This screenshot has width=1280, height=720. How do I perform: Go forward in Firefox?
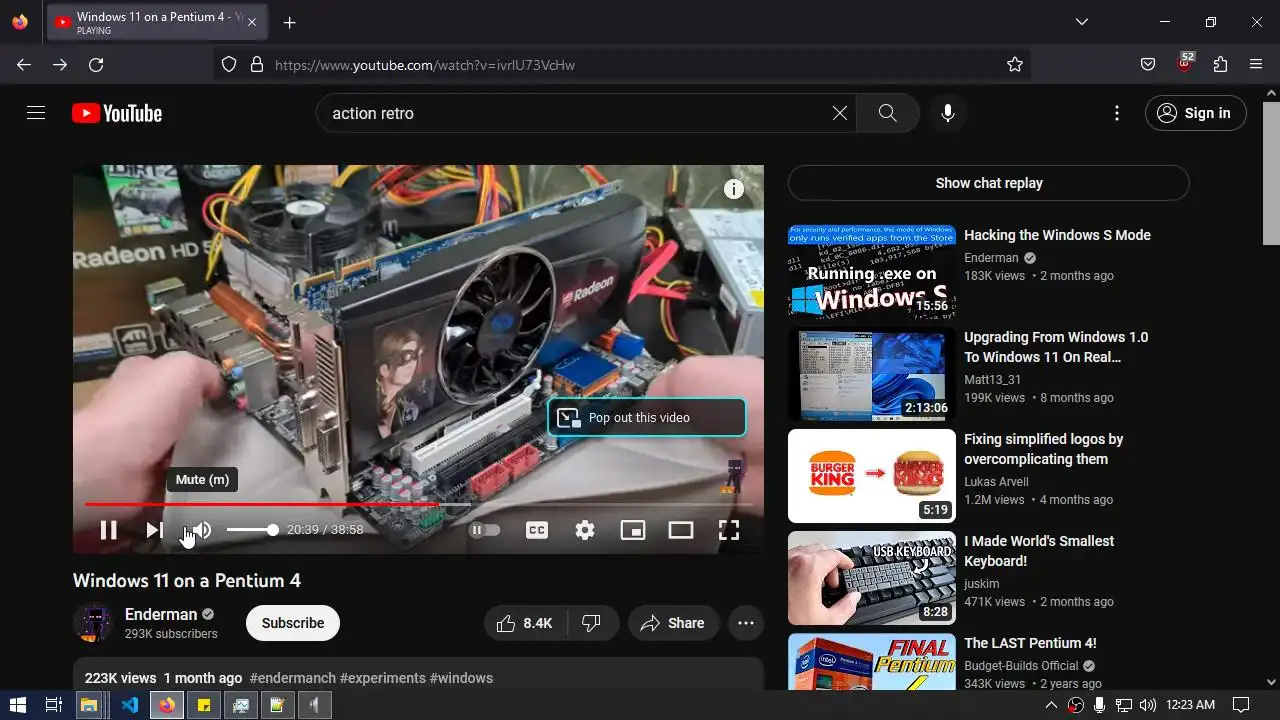[x=60, y=65]
